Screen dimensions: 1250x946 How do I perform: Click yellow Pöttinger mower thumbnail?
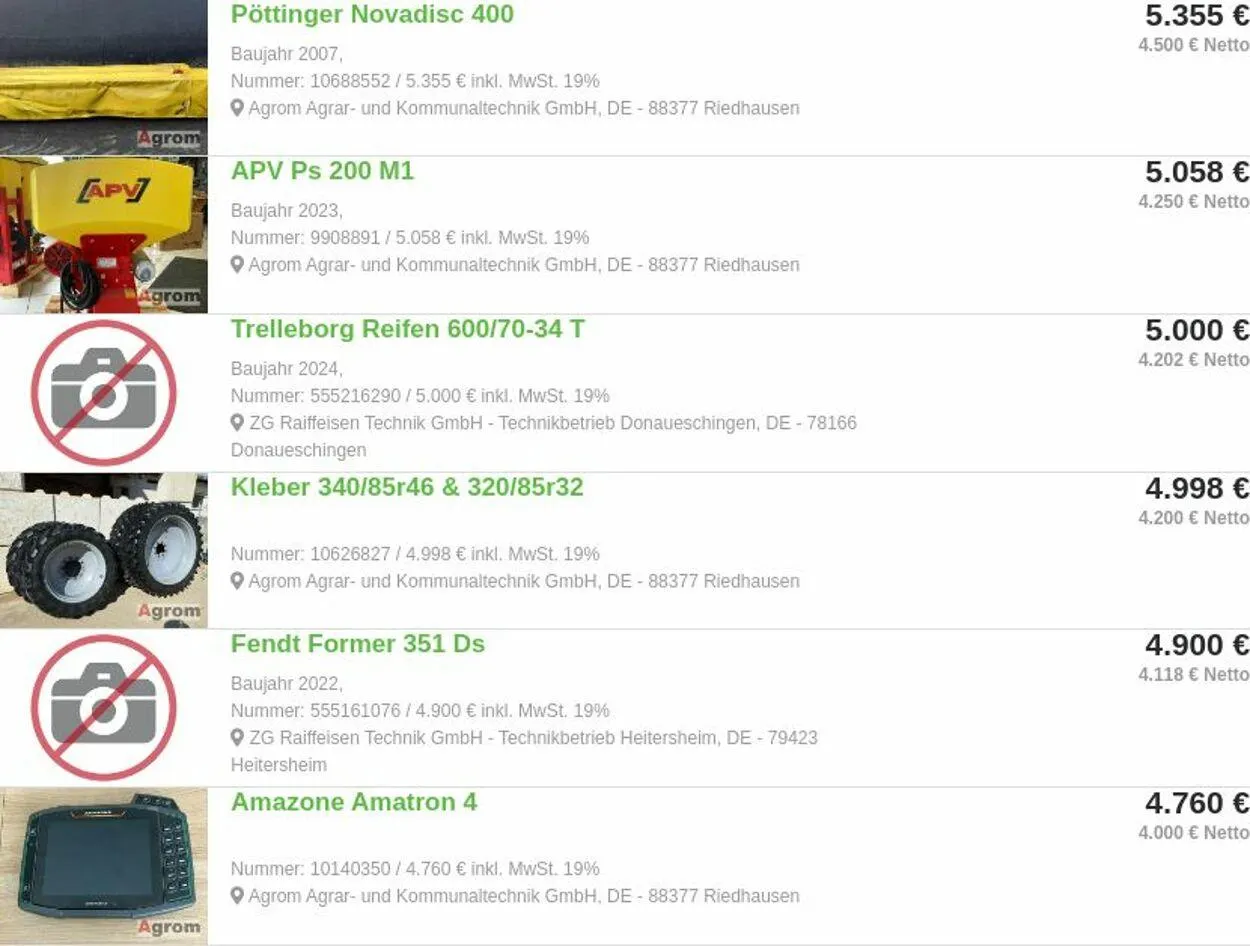coord(104,77)
